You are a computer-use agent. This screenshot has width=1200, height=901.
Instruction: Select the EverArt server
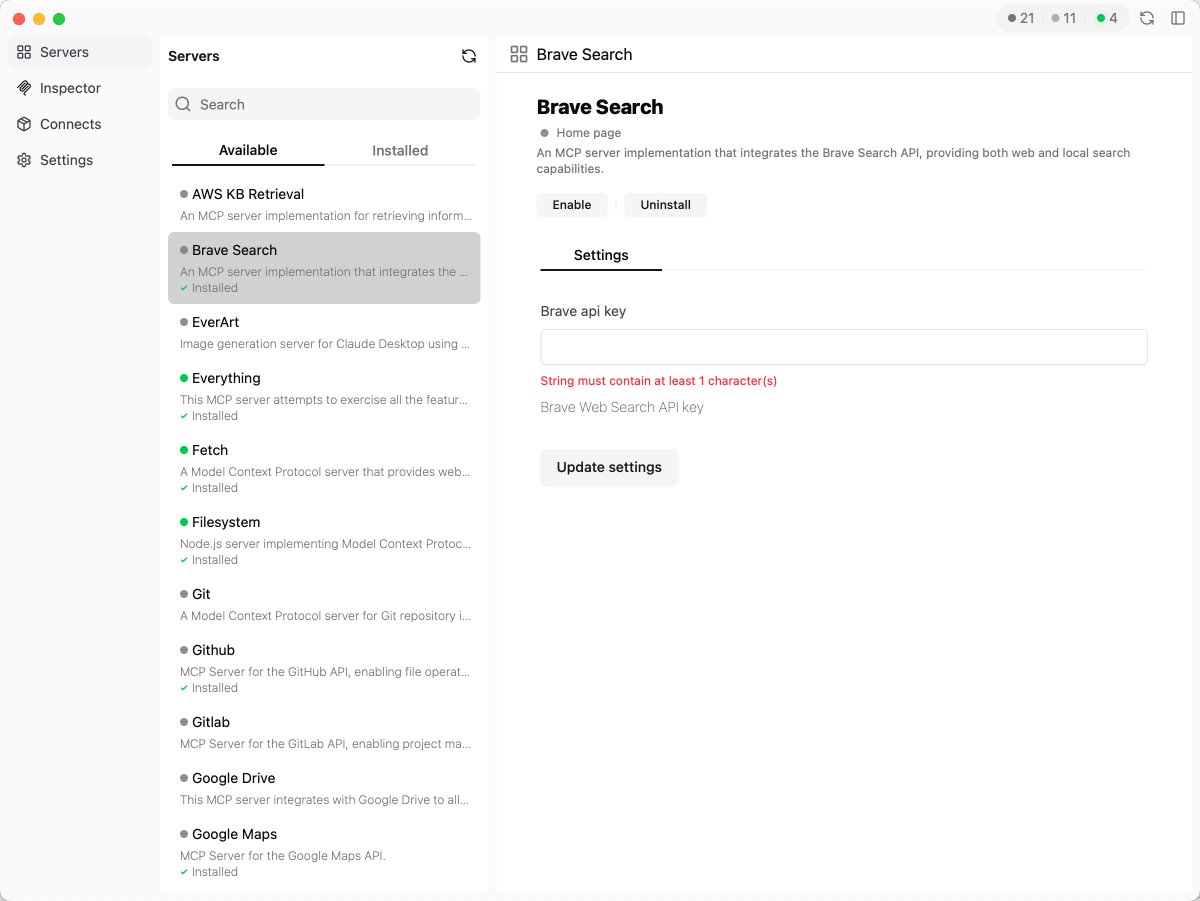pos(324,332)
